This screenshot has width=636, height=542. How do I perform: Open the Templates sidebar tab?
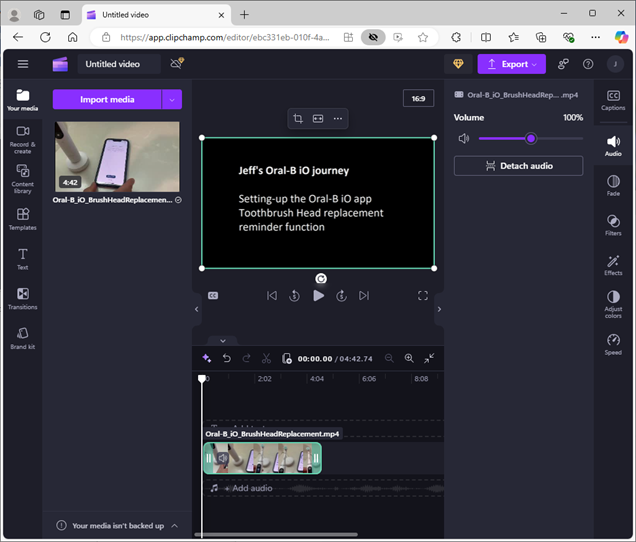click(23, 219)
